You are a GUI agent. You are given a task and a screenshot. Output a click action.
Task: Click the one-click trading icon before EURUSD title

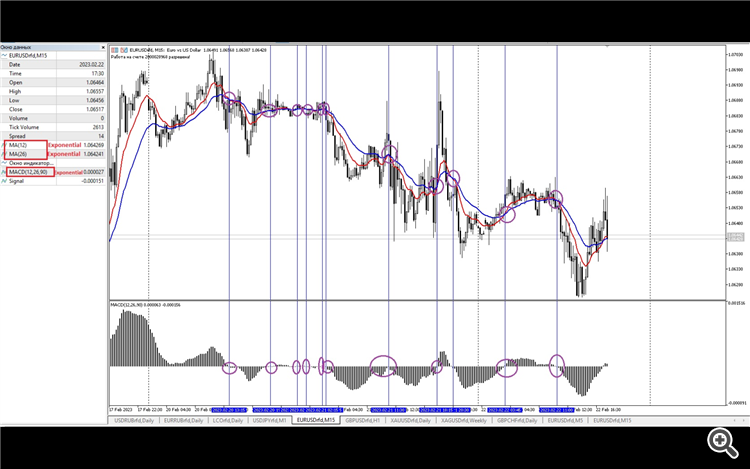115,50
